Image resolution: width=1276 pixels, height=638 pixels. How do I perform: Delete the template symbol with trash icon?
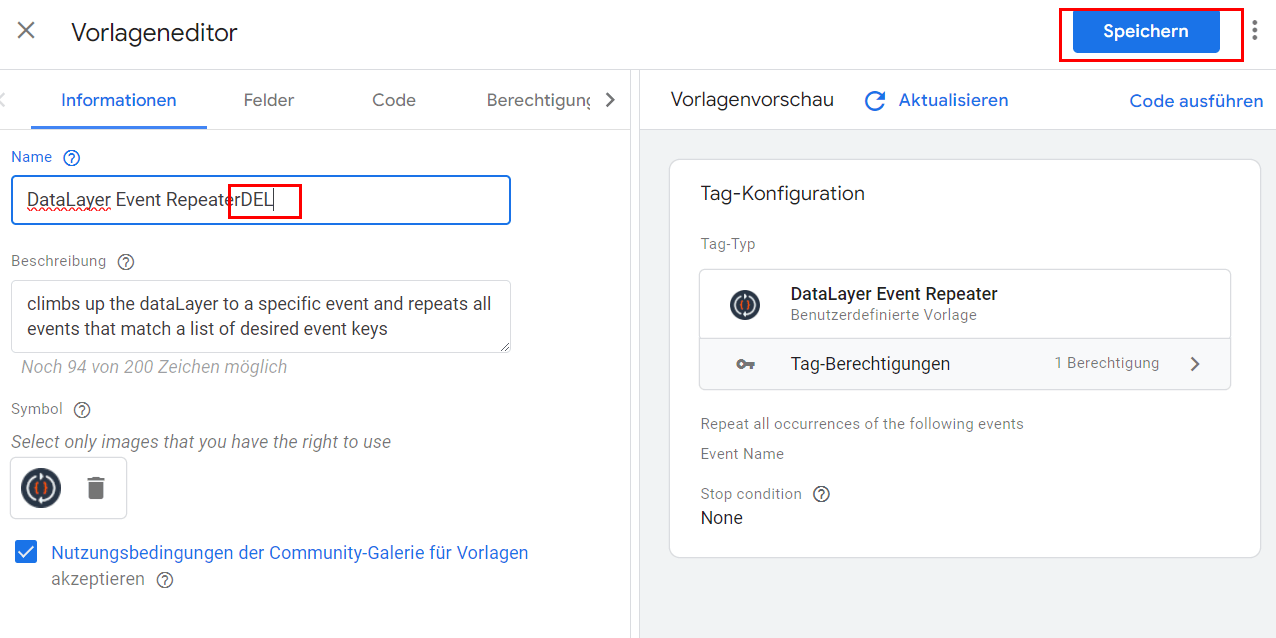(x=95, y=488)
